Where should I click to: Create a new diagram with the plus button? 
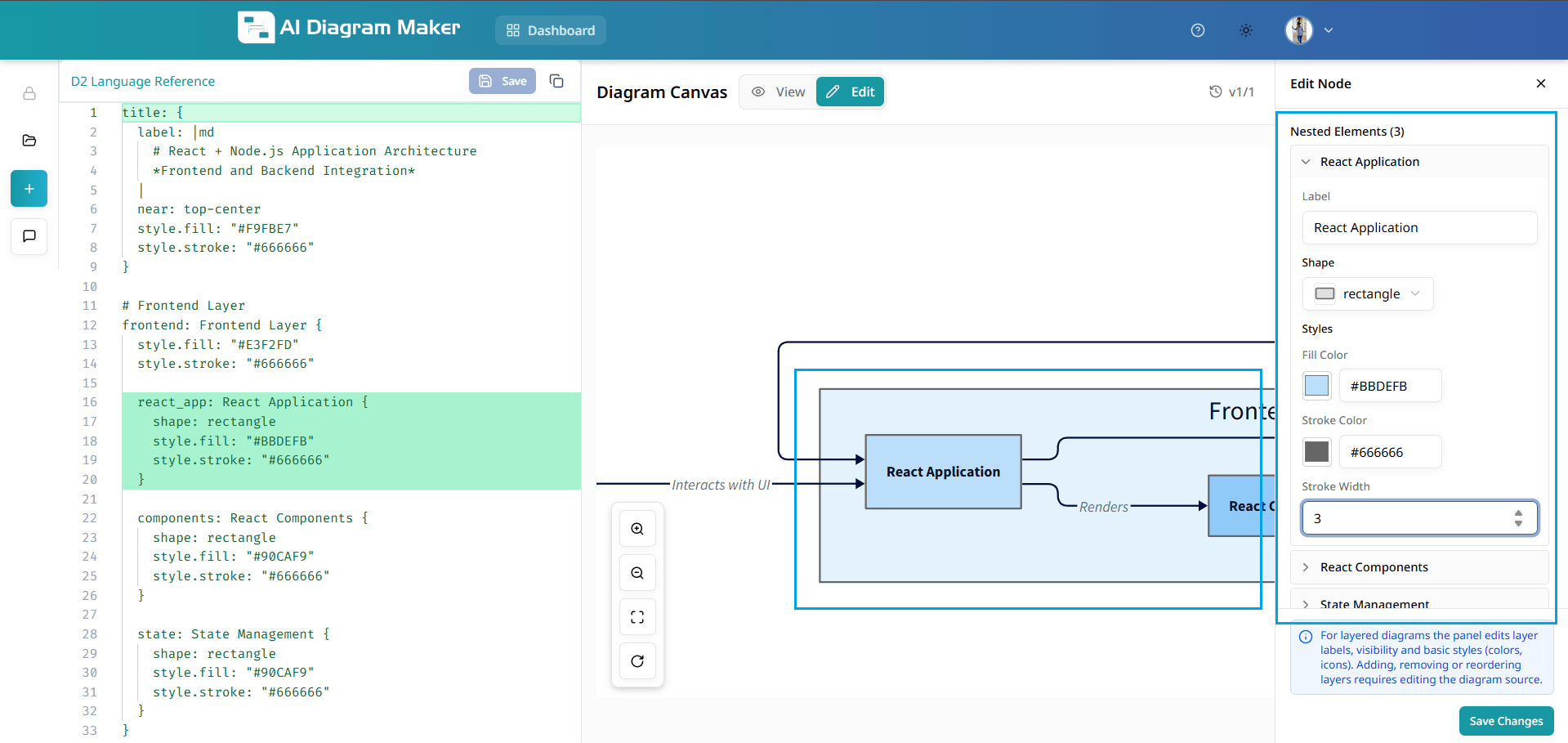point(29,188)
